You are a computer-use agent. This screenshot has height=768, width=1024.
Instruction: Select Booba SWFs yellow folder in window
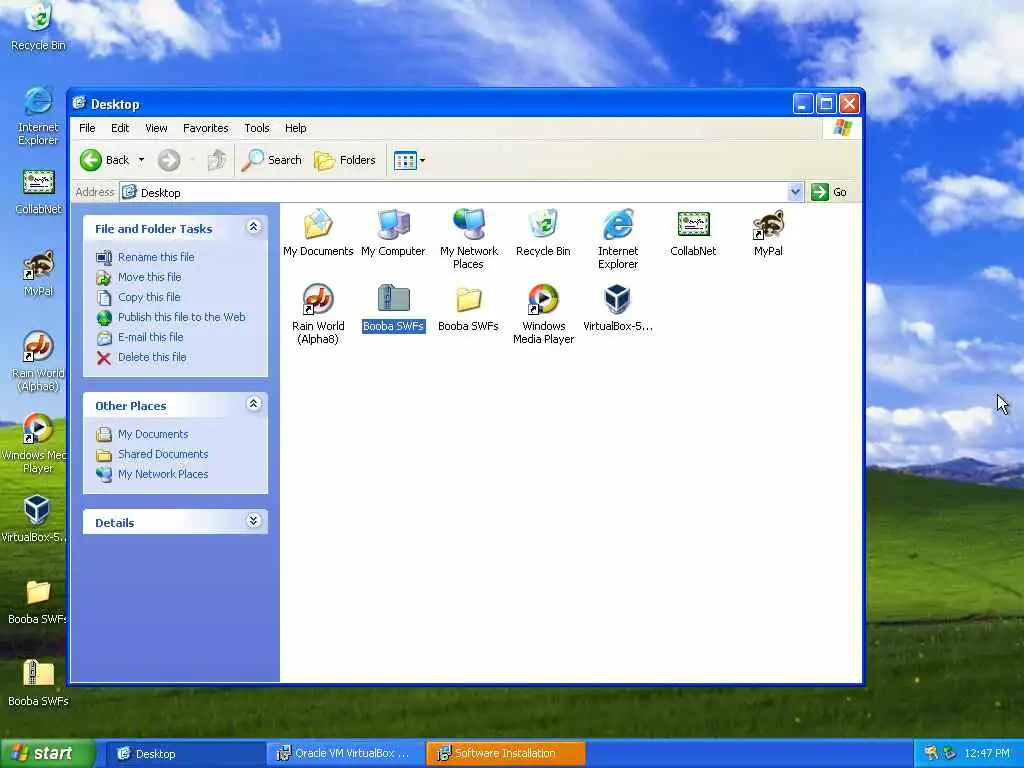point(468,299)
